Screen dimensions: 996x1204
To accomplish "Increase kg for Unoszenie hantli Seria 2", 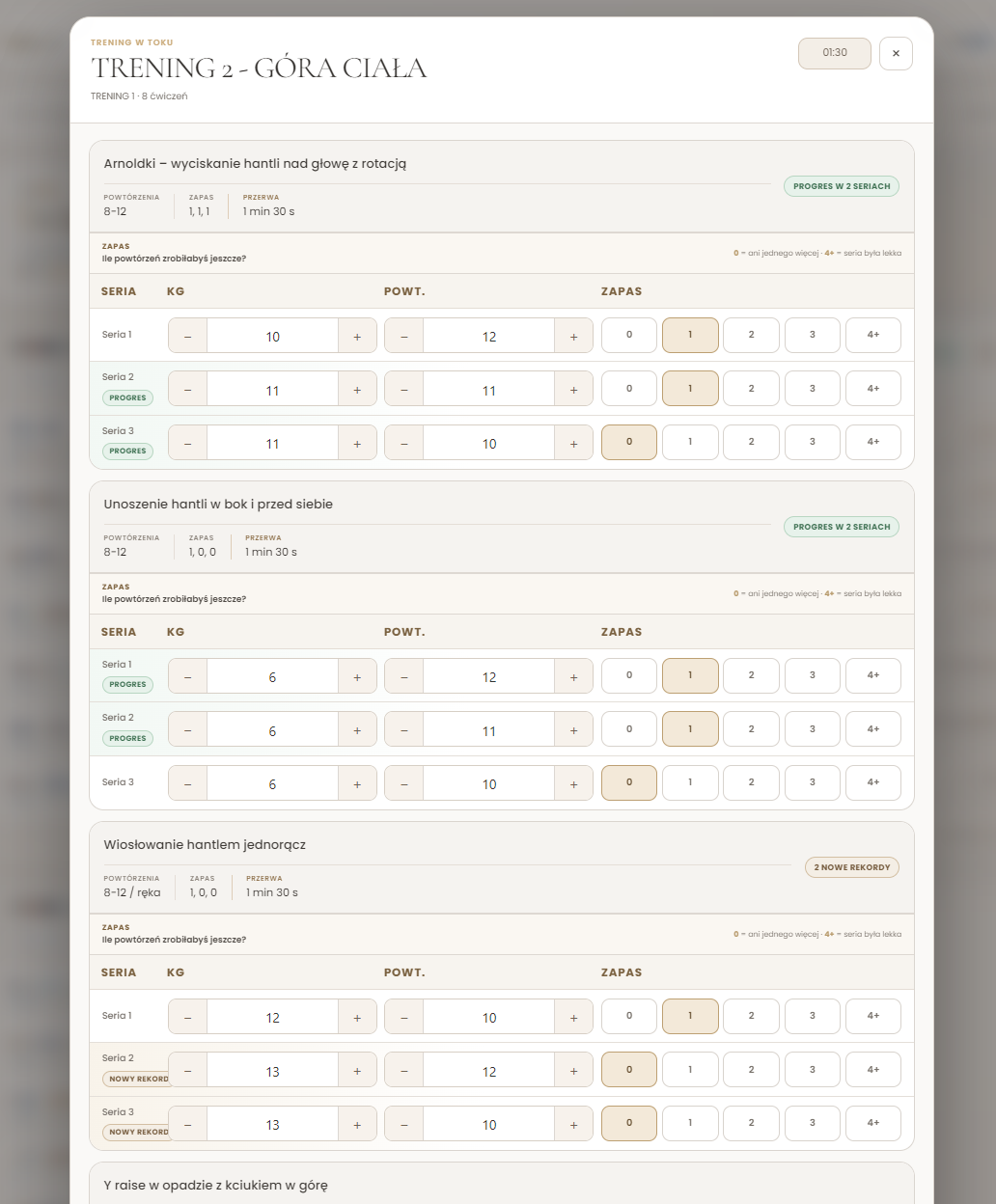I will point(357,730).
